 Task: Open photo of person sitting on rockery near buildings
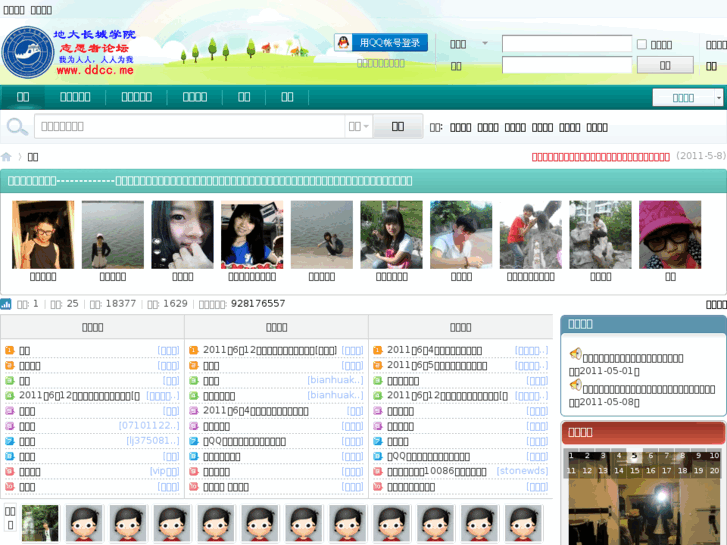600,235
